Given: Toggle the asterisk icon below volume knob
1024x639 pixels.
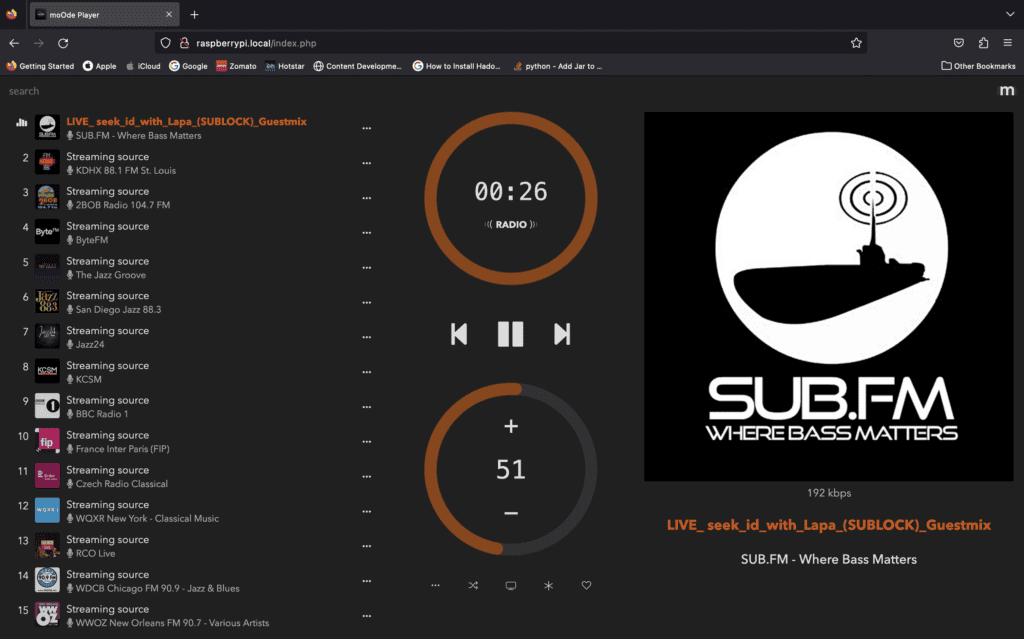Looking at the screenshot, I should click(x=548, y=585).
